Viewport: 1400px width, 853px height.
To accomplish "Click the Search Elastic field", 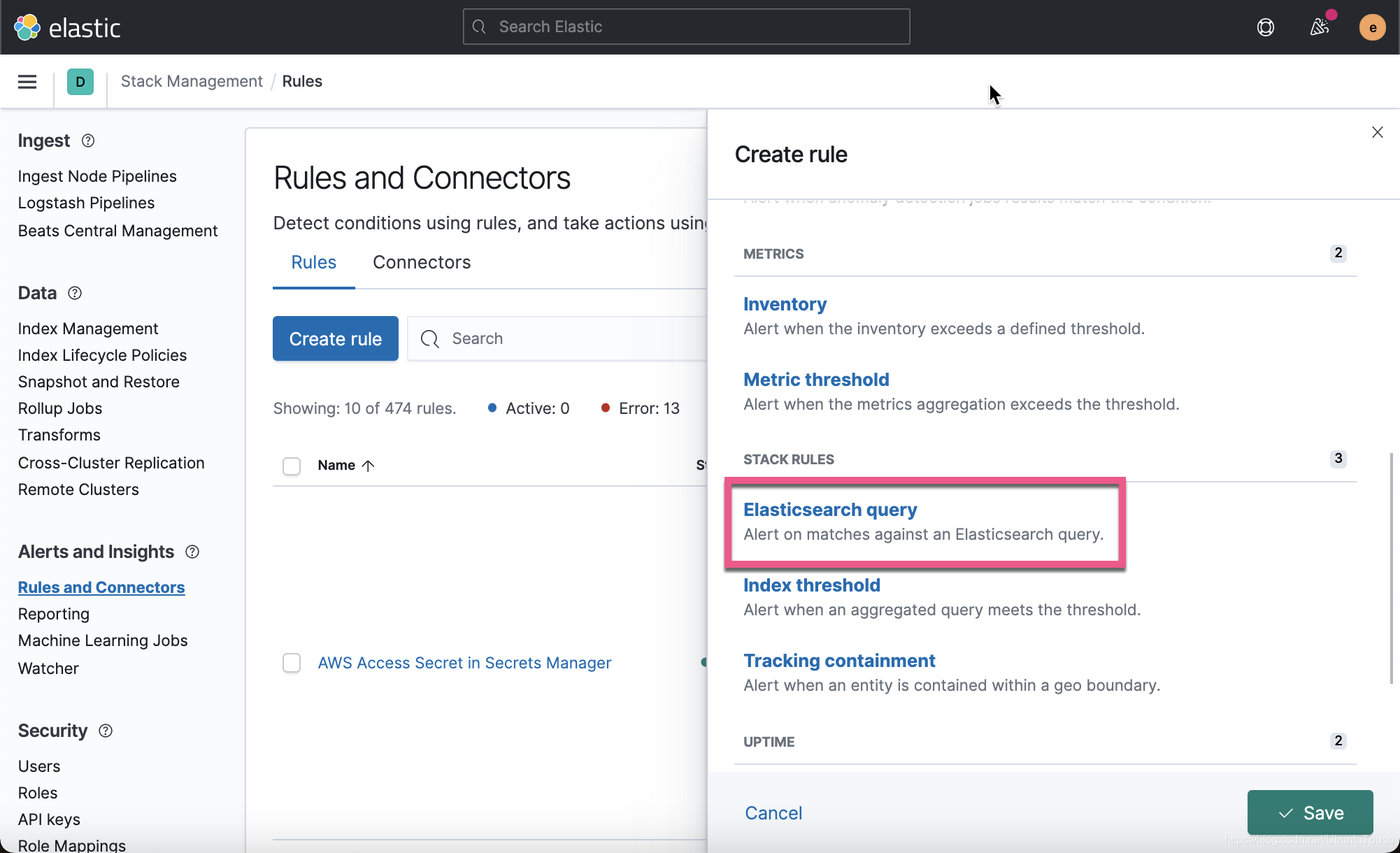I will 685,27.
